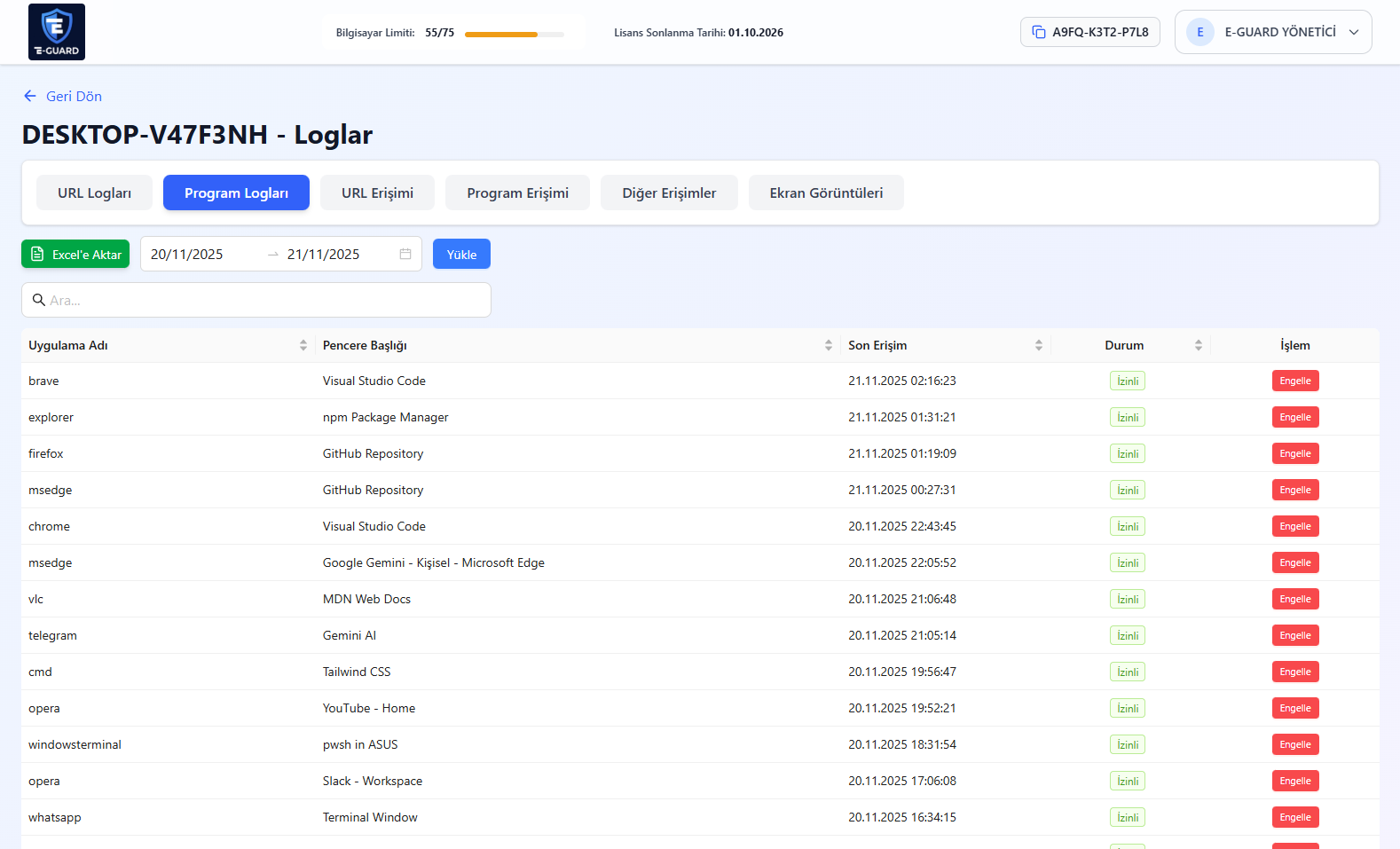This screenshot has width=1400, height=849.
Task: Toggle İzinli status for whatsapp row
Action: (x=1127, y=817)
